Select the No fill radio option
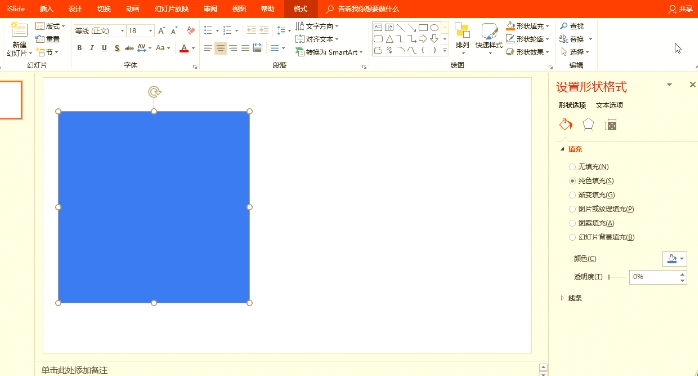Image resolution: width=698 pixels, height=376 pixels. pos(572,167)
